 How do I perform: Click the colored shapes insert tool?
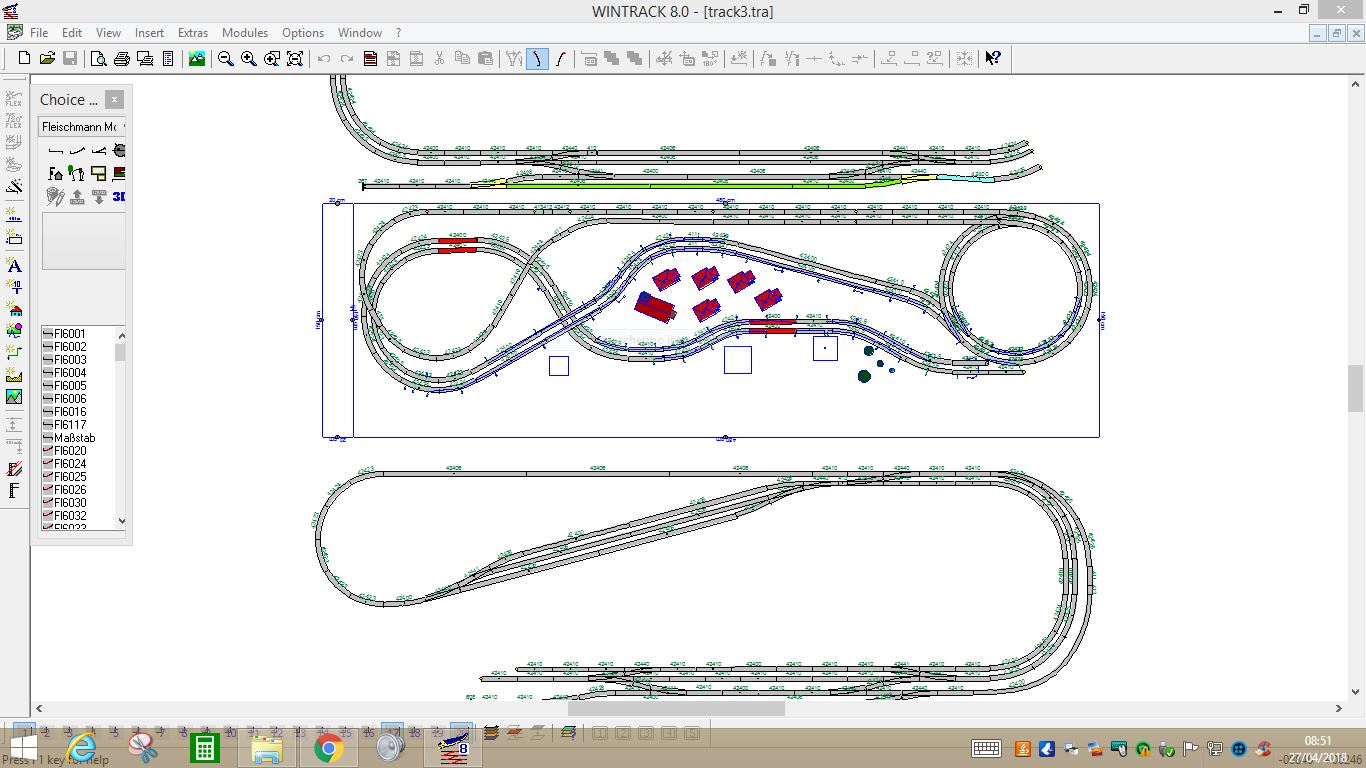pos(14,330)
